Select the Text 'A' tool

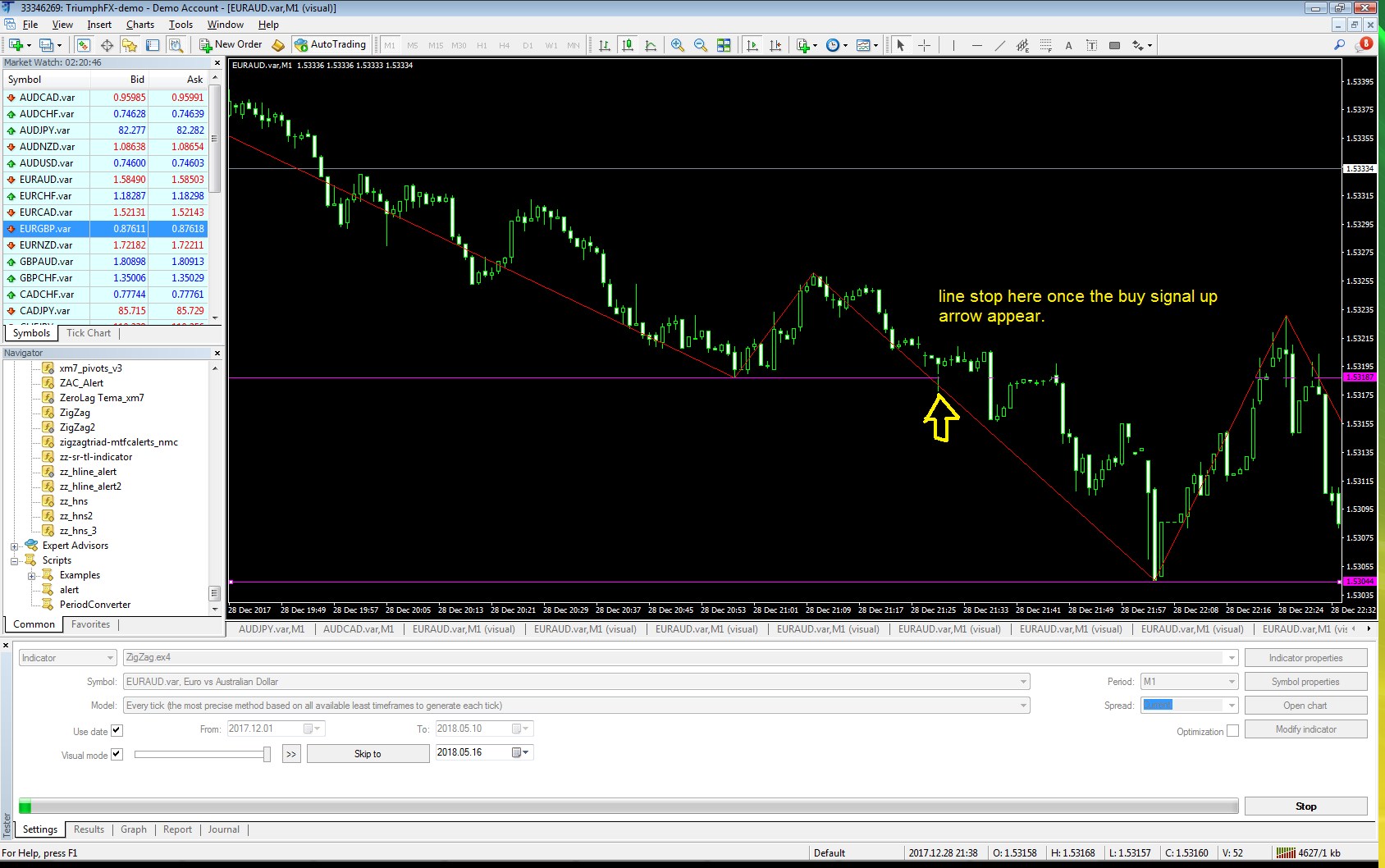[1068, 45]
